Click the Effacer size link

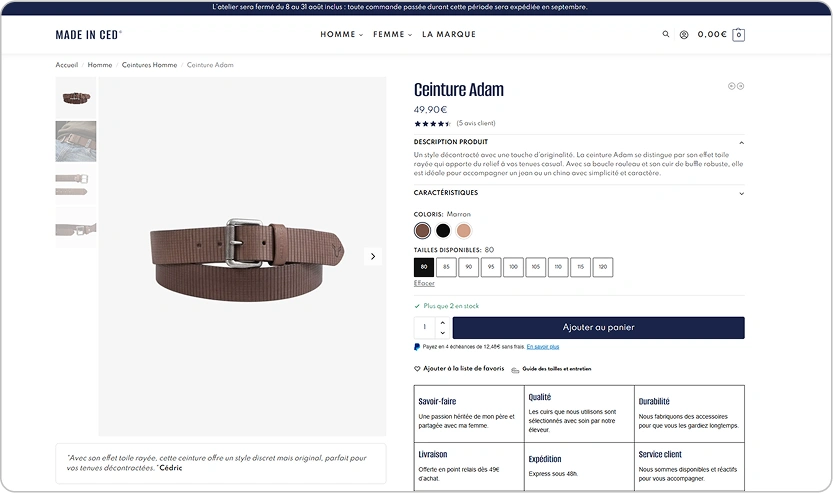point(424,283)
